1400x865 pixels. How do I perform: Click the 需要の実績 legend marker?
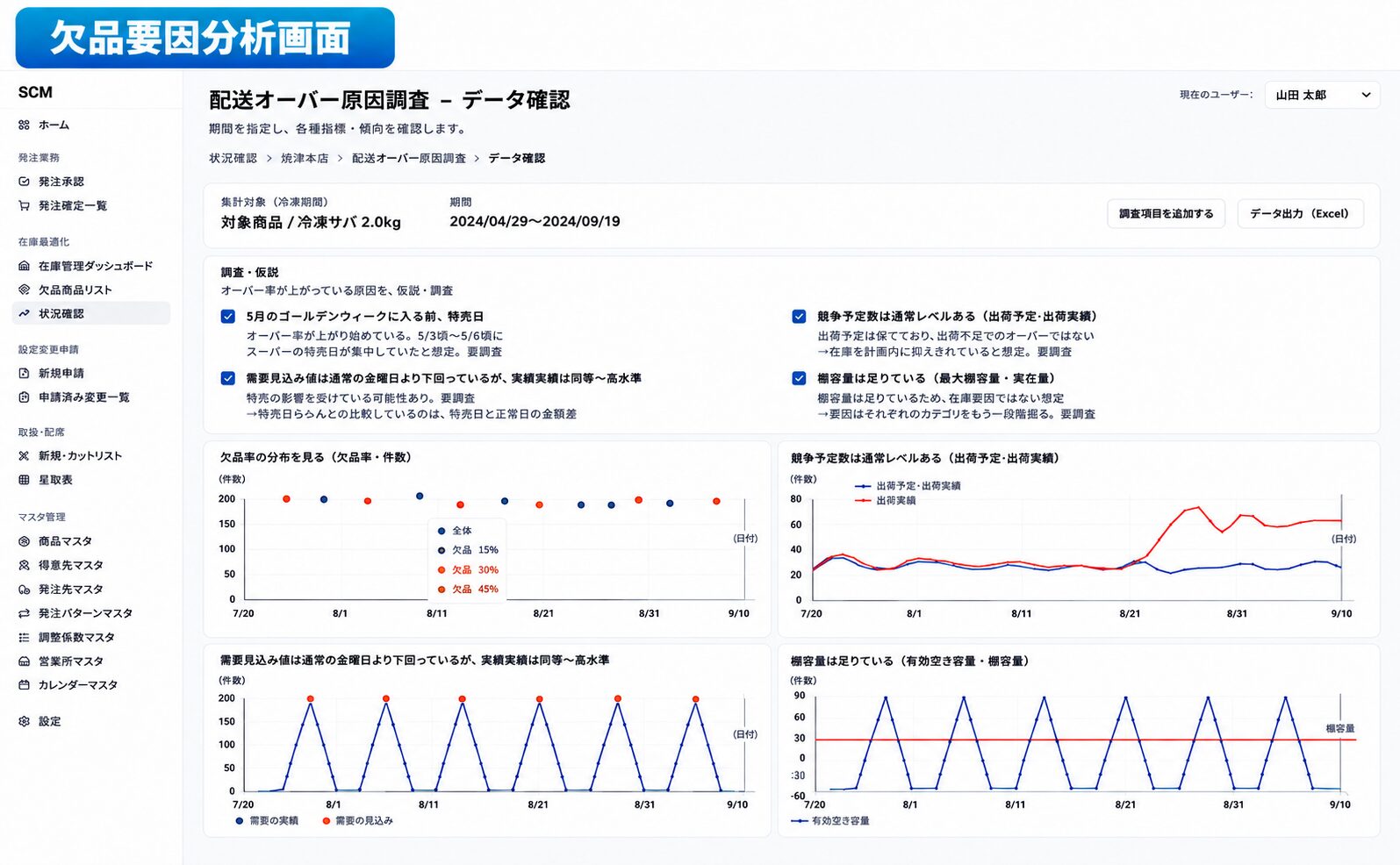(240, 820)
